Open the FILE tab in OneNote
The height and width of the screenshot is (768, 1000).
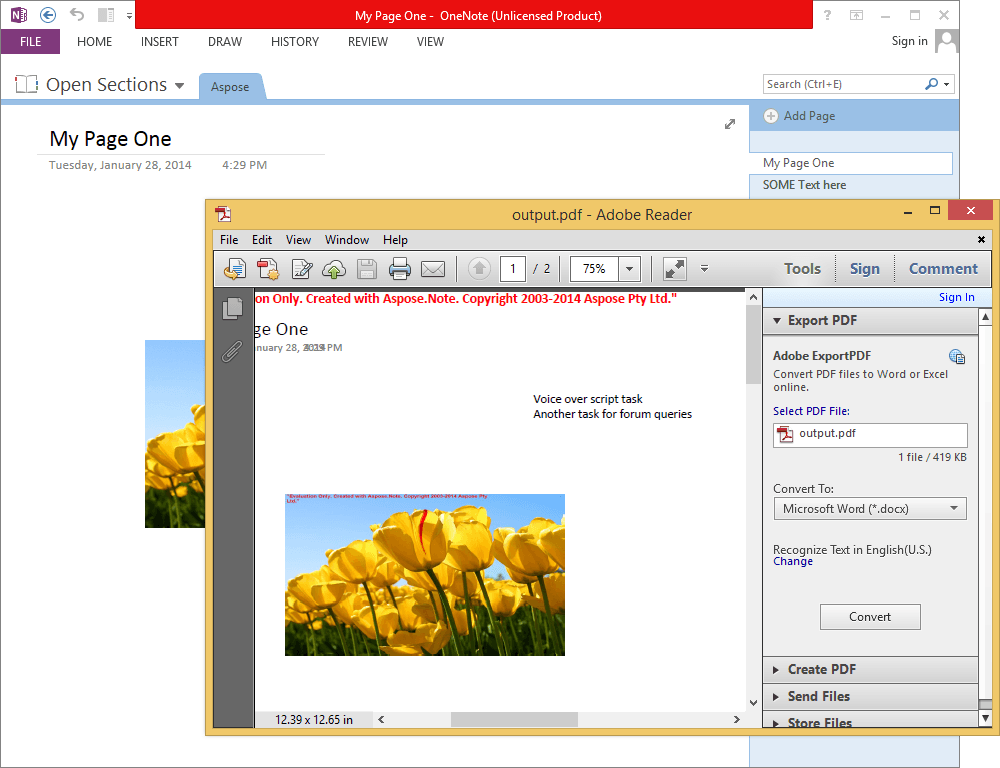[x=30, y=41]
